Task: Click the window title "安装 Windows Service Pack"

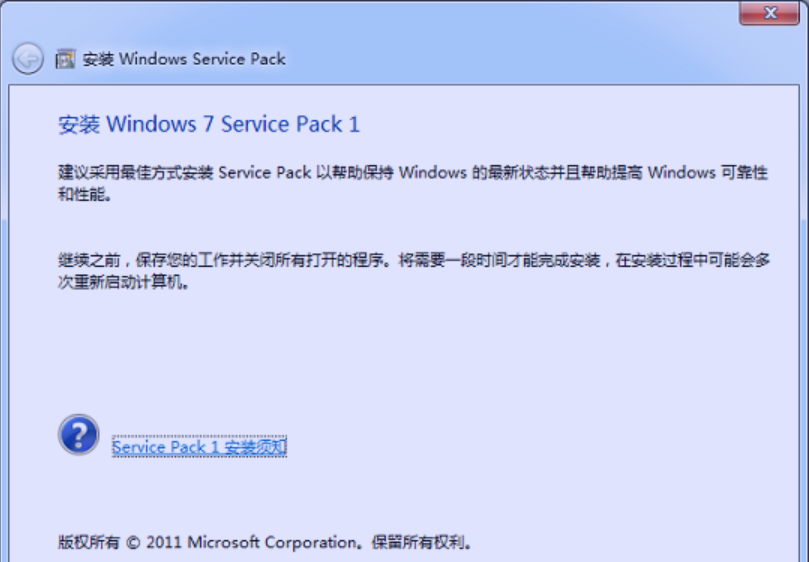Action: tap(184, 59)
